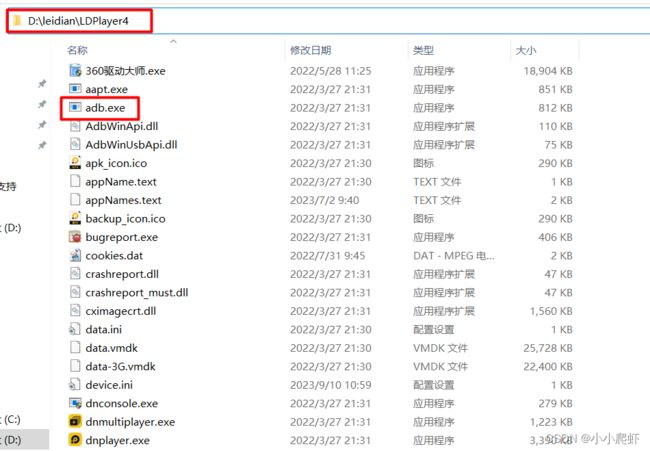Image resolution: width=650 pixels, height=451 pixels.
Task: Select file name cookies.dat
Action: coord(114,256)
